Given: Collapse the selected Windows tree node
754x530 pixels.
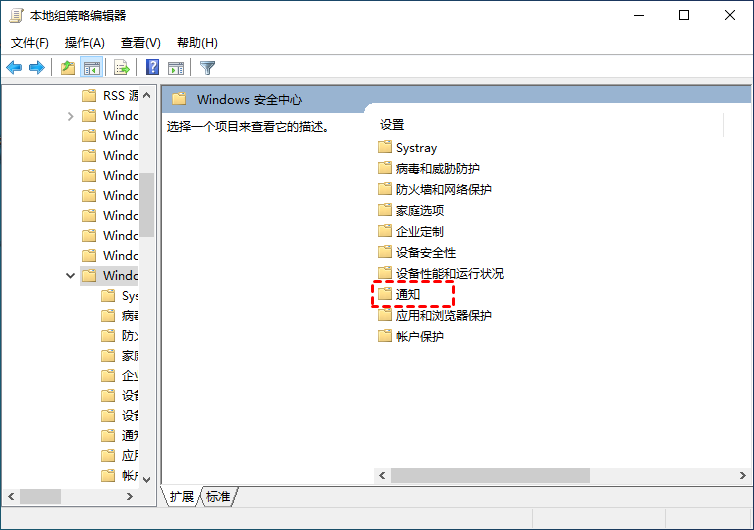Looking at the screenshot, I should coord(71,276).
